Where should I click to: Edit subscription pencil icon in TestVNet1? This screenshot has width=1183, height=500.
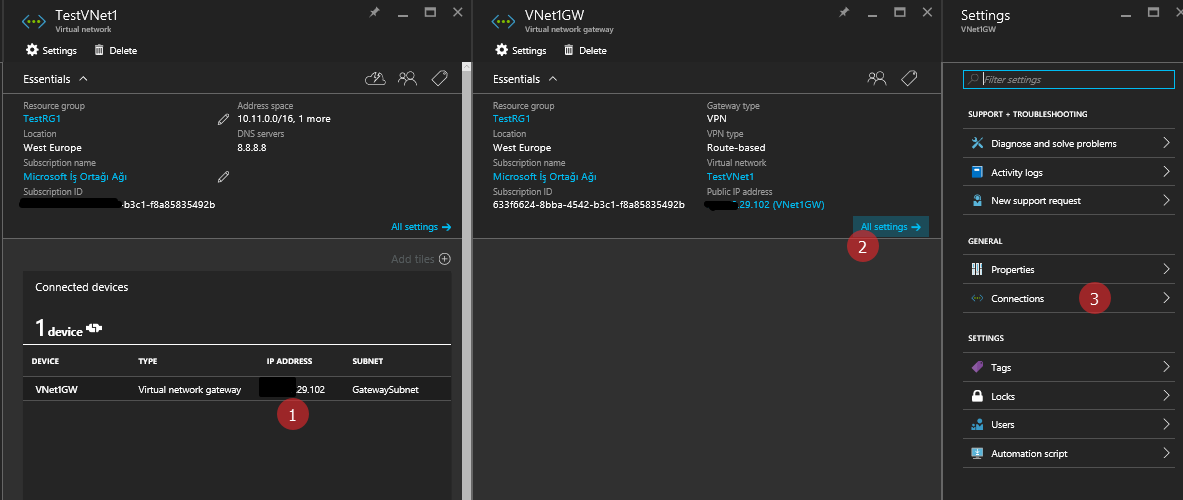tap(223, 176)
